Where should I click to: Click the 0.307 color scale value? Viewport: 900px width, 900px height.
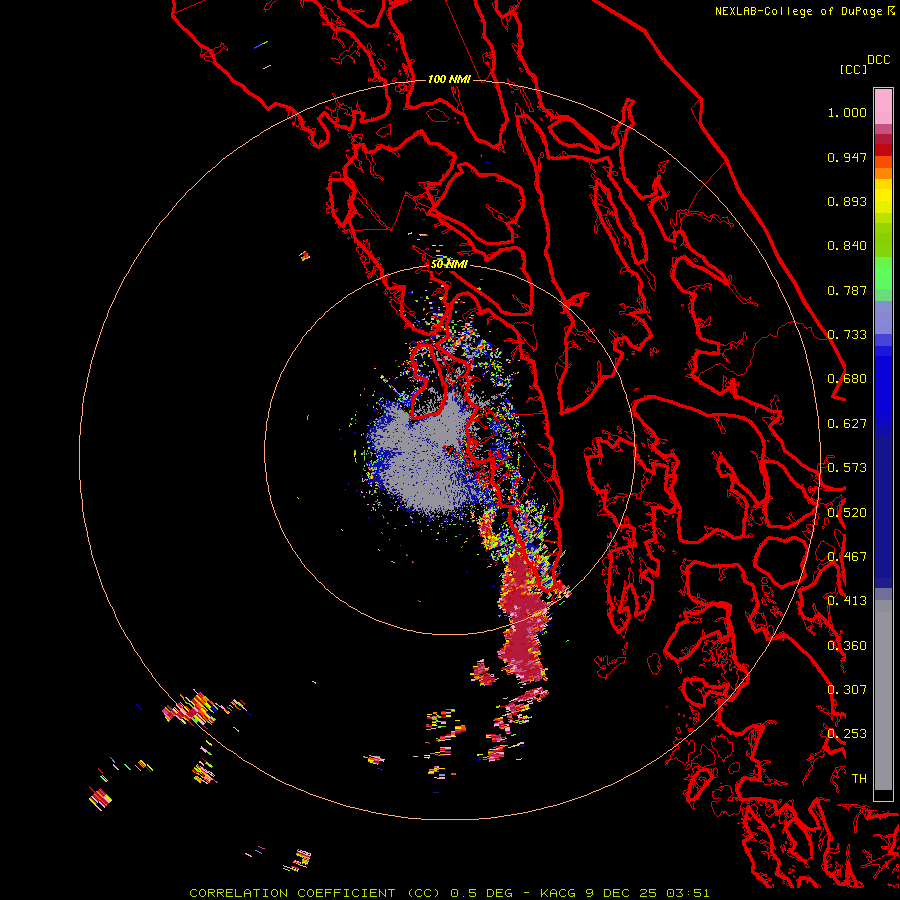click(847, 690)
